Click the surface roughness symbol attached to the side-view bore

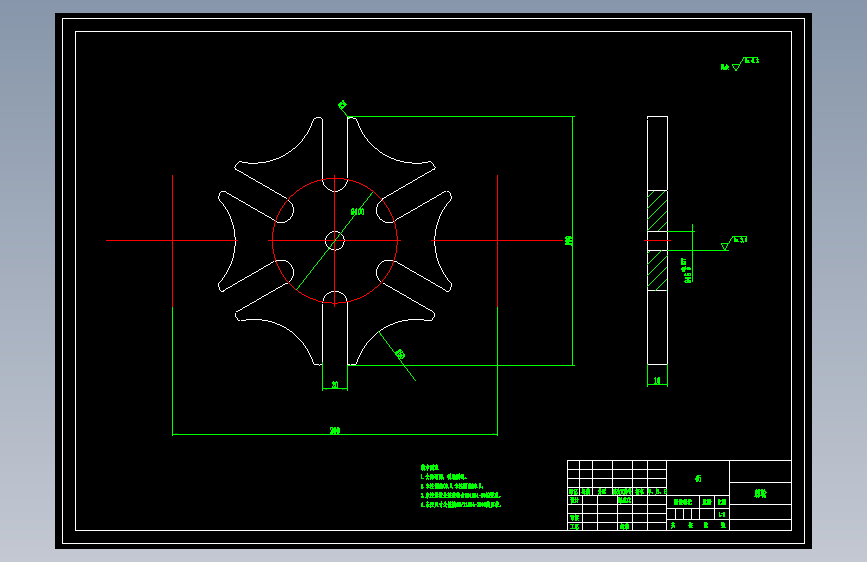coord(734,243)
